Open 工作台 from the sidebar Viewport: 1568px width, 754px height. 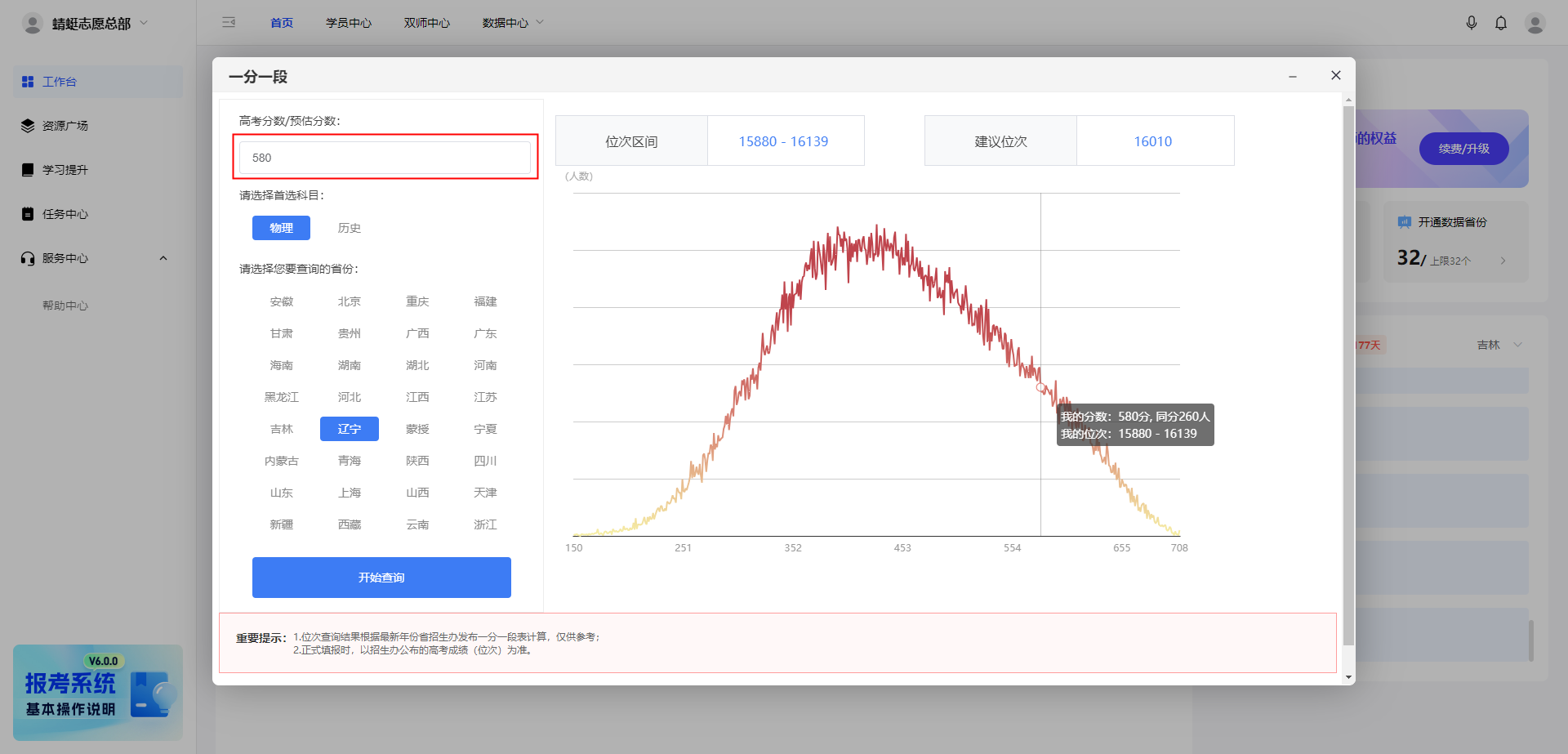[x=59, y=82]
